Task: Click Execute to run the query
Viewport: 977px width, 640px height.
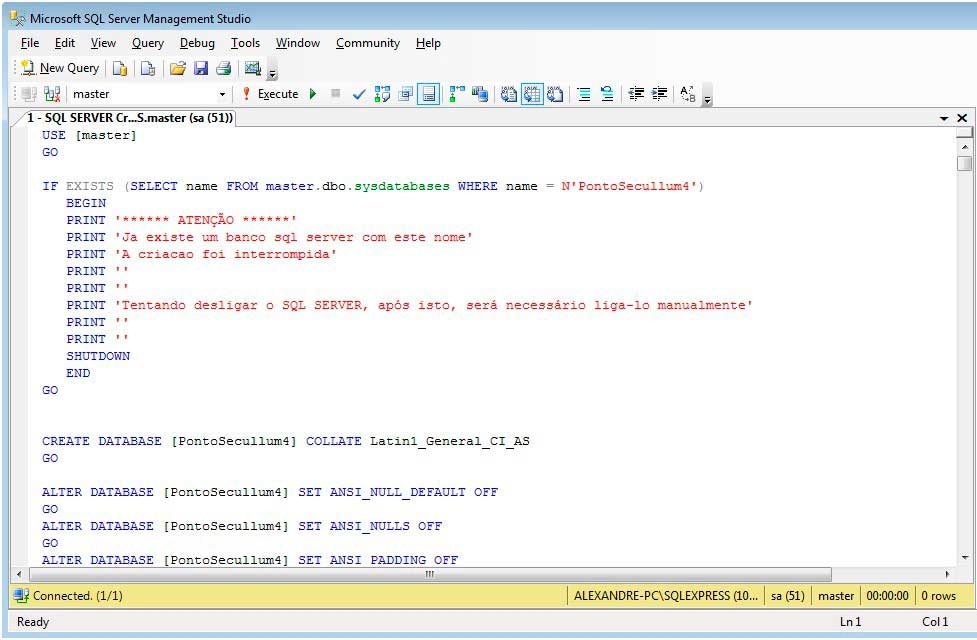Action: 269,94
